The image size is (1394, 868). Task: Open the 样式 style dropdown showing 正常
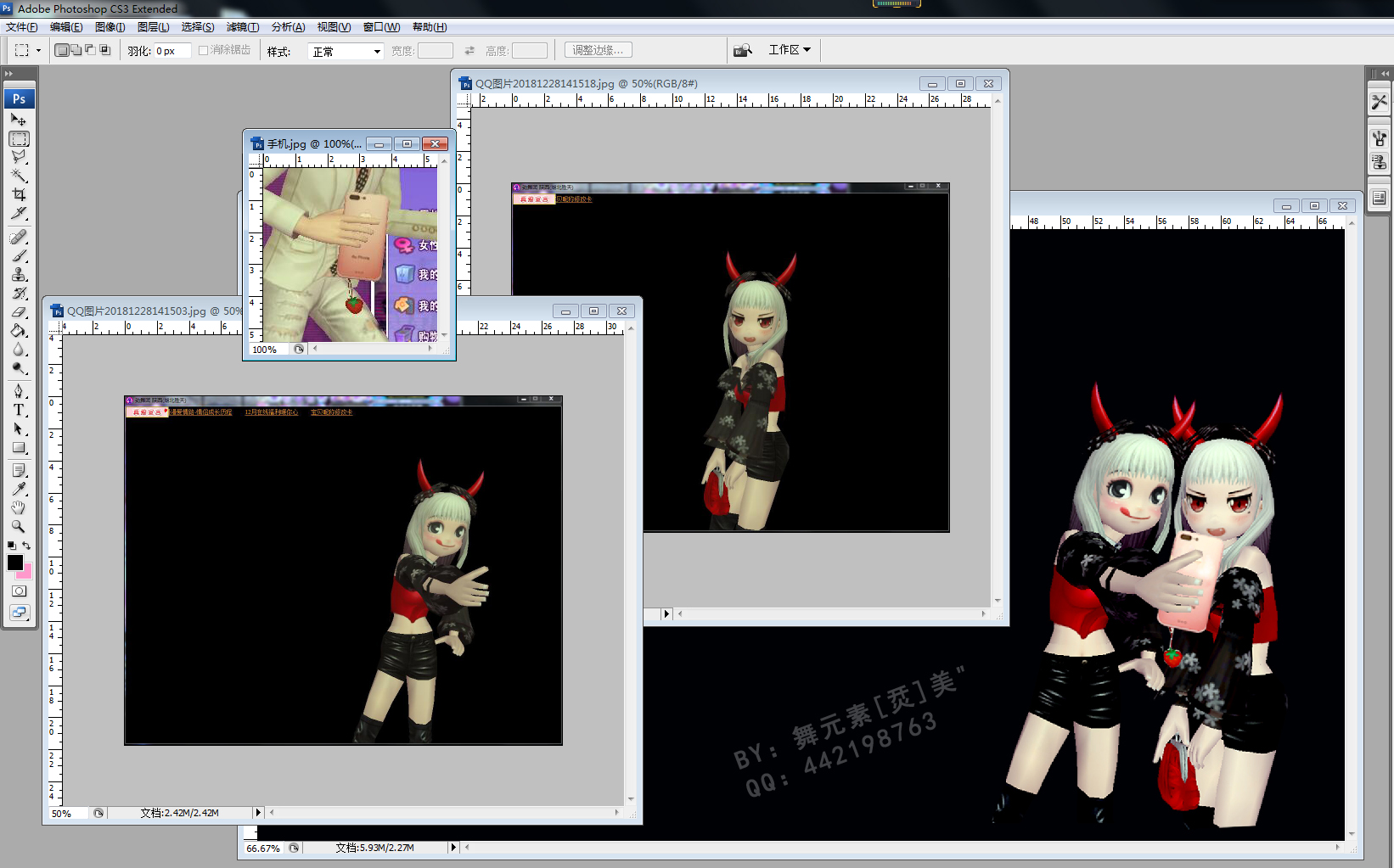pyautogui.click(x=346, y=51)
